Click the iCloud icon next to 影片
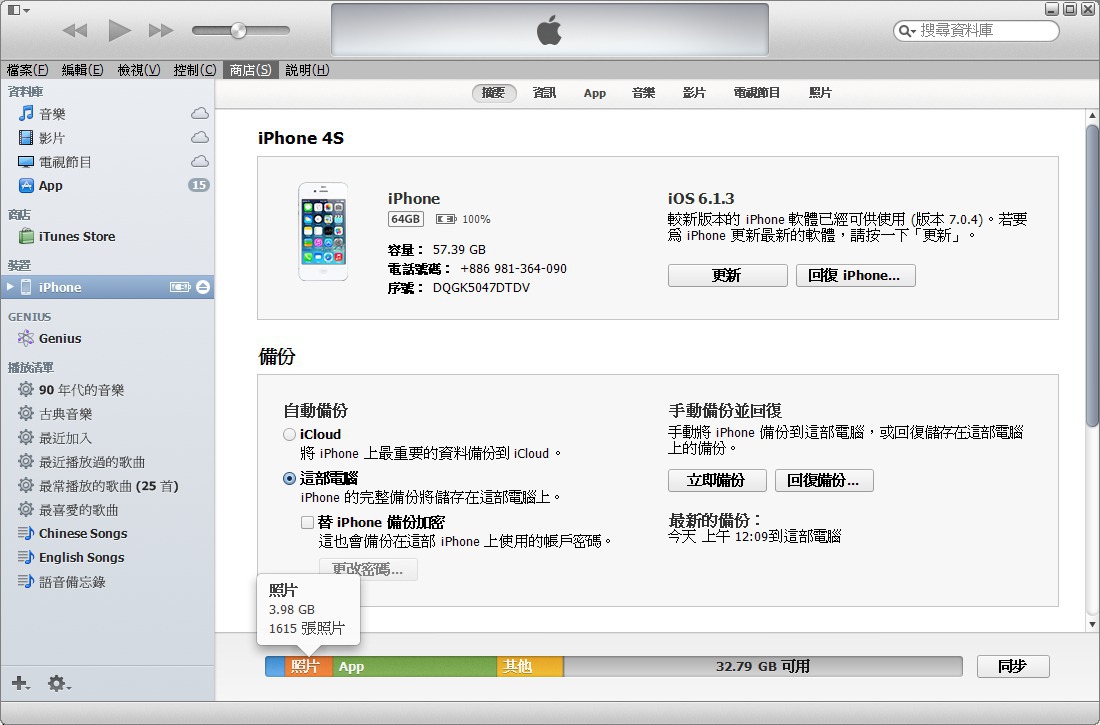 [200, 138]
